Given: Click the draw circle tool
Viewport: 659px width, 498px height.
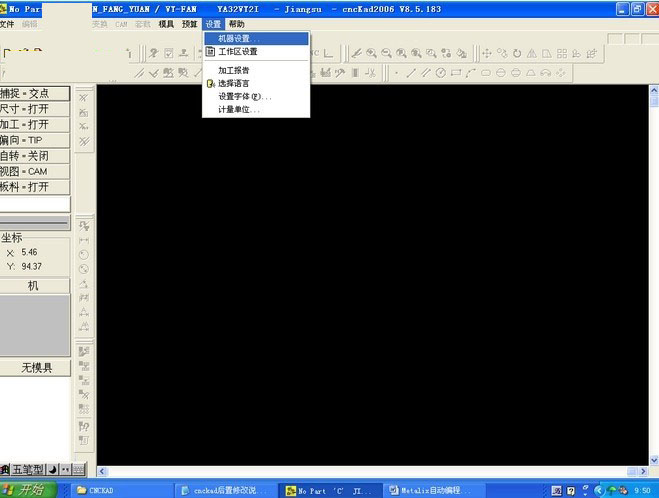Looking at the screenshot, I should (x=440, y=73).
